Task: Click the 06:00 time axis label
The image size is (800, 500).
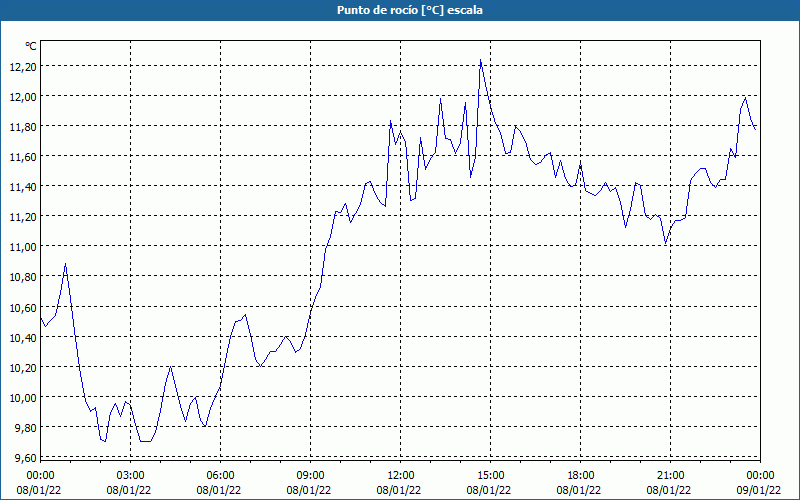Action: click(220, 476)
